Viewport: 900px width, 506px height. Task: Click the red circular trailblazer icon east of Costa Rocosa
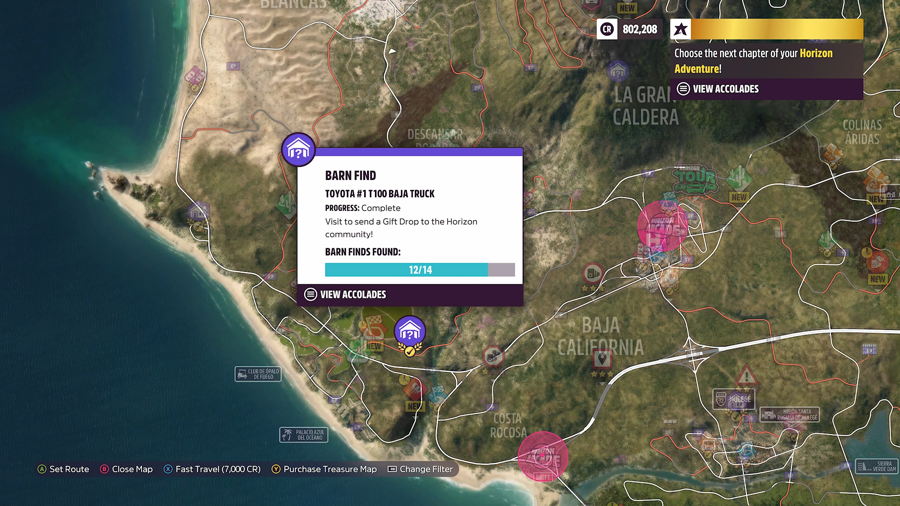[493, 357]
